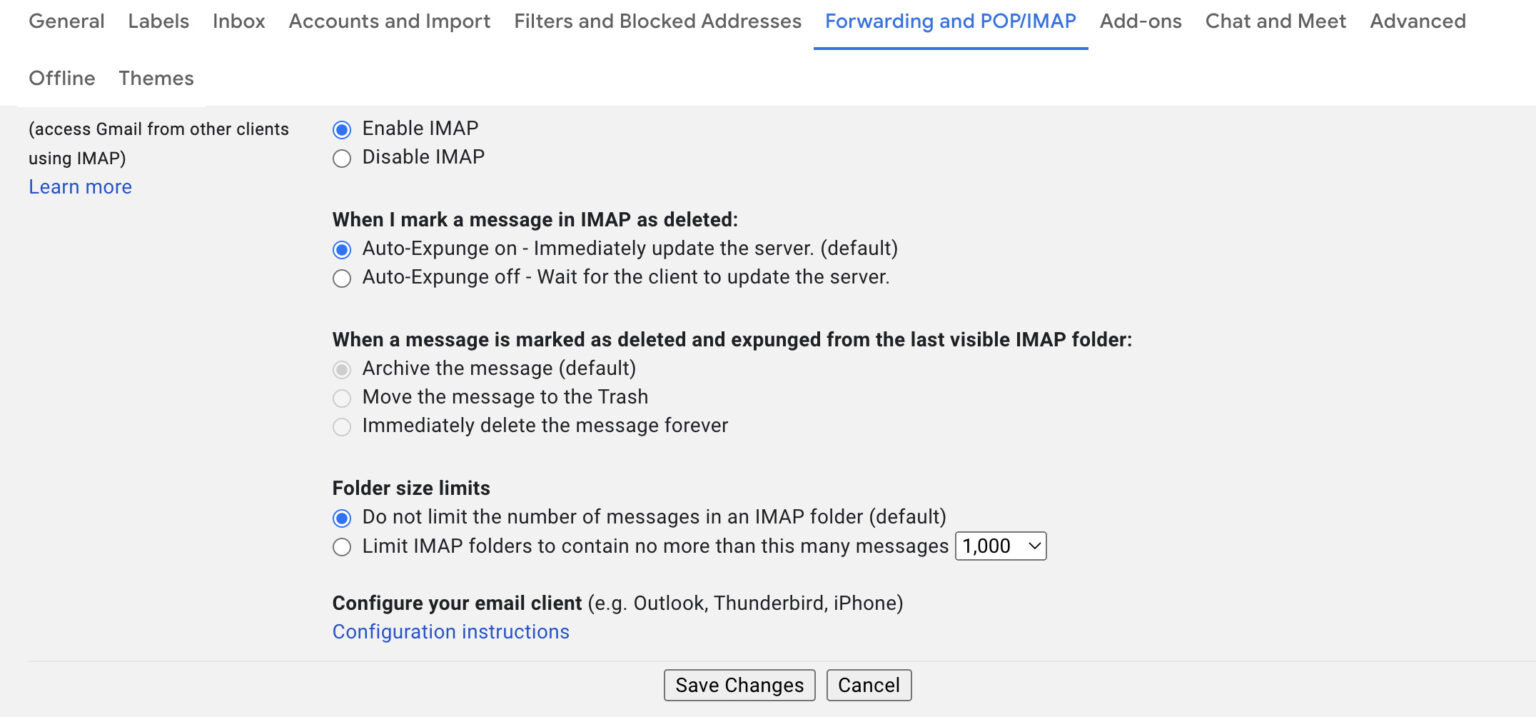The height and width of the screenshot is (717, 1536).
Task: Open Configuration instructions link
Action: 451,632
